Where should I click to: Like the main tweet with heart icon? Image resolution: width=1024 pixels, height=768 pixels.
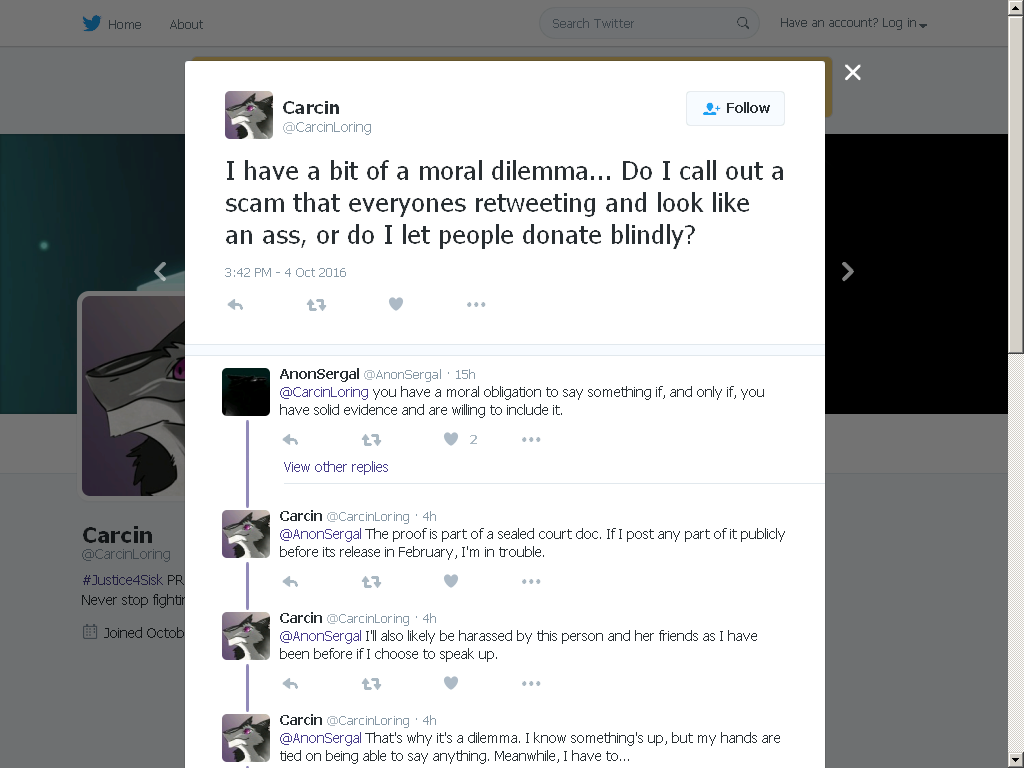[396, 304]
